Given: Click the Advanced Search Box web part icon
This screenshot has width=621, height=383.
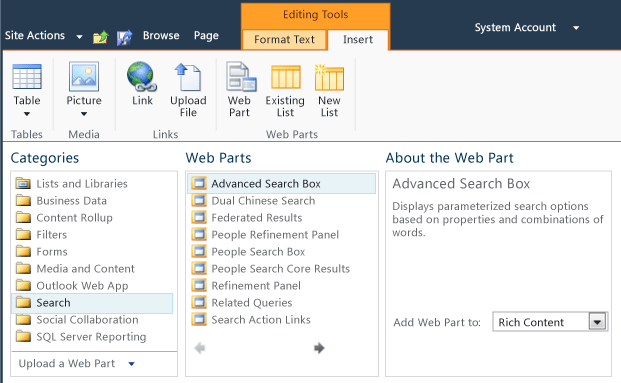Looking at the screenshot, I should pyautogui.click(x=199, y=183).
